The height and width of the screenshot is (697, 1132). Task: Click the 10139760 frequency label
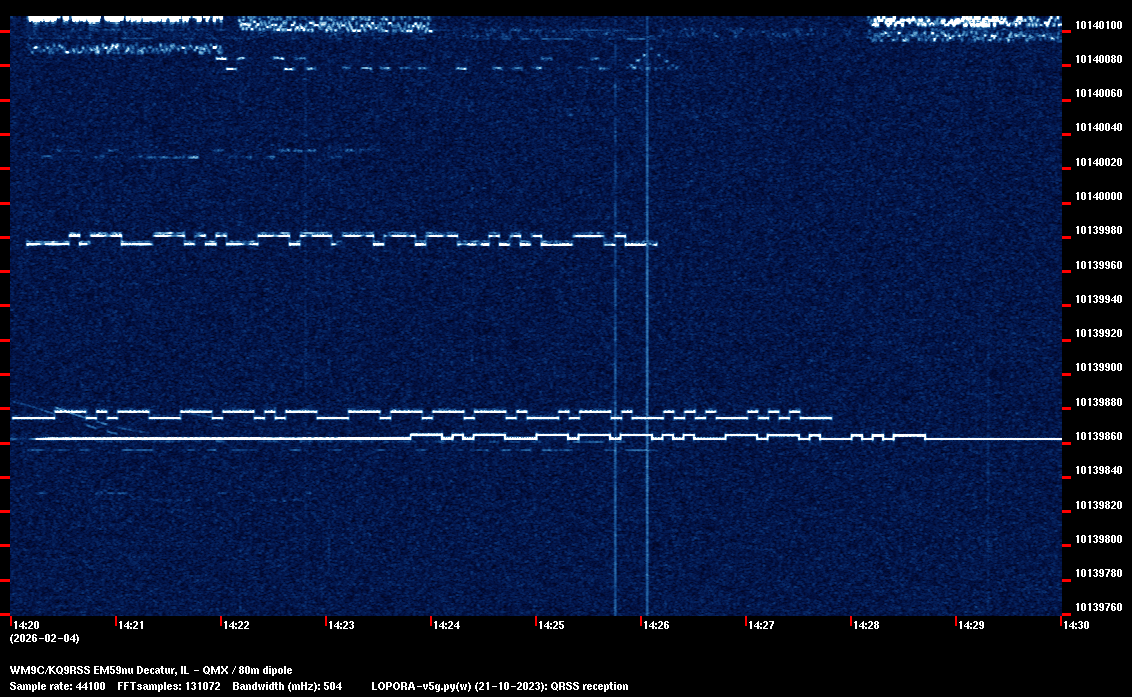click(x=1098, y=607)
